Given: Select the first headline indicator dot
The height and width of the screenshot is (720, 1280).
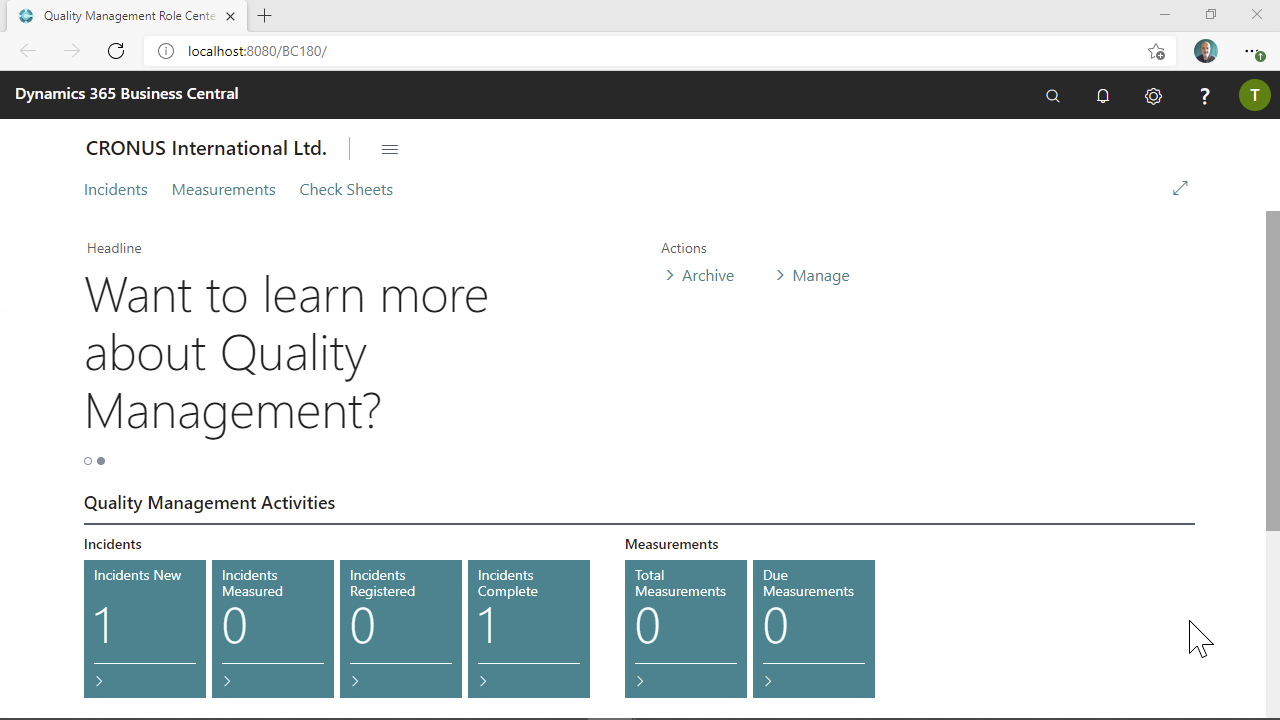Looking at the screenshot, I should pyautogui.click(x=88, y=461).
